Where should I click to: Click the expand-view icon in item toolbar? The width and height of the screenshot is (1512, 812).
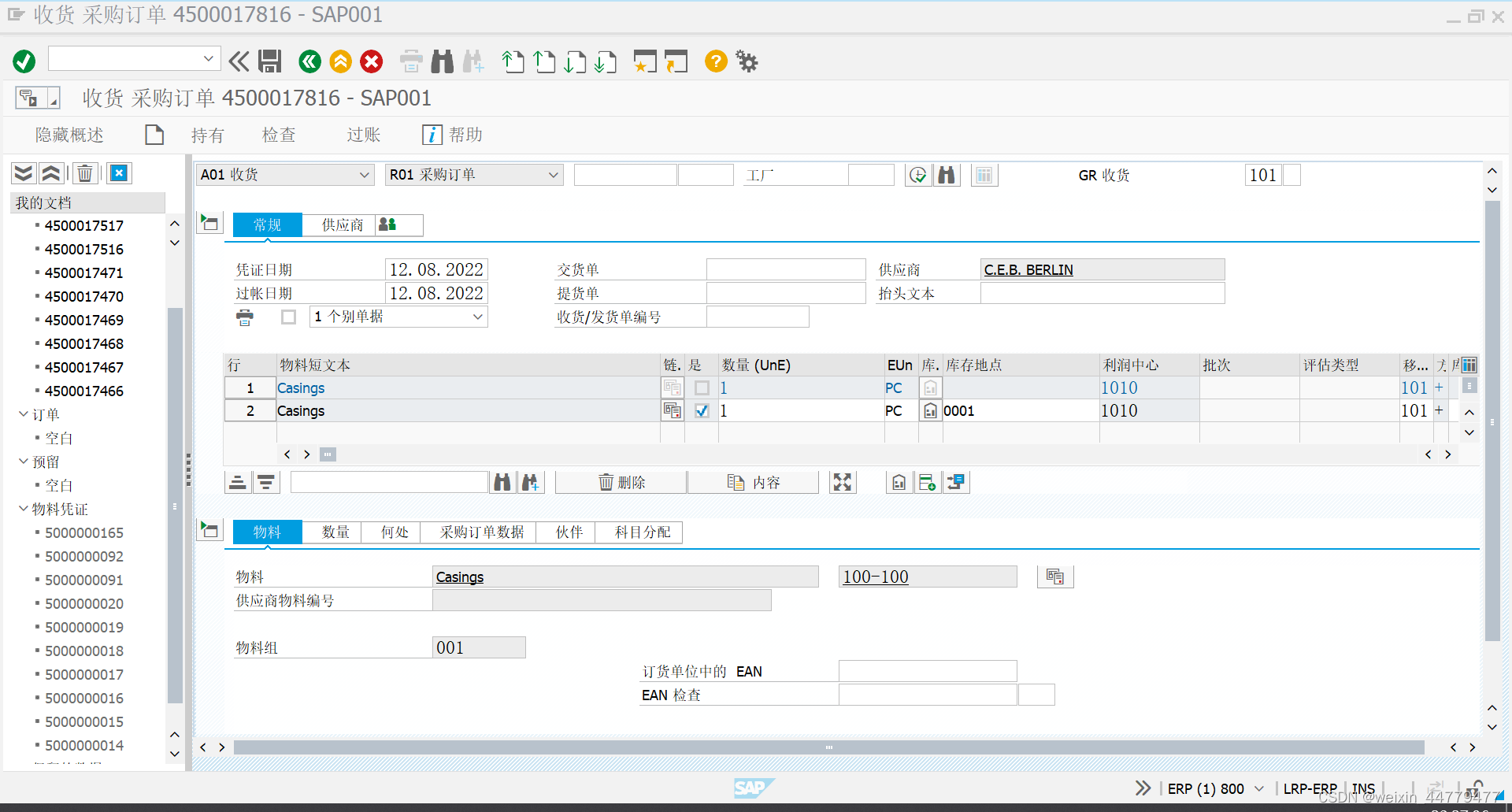click(843, 482)
